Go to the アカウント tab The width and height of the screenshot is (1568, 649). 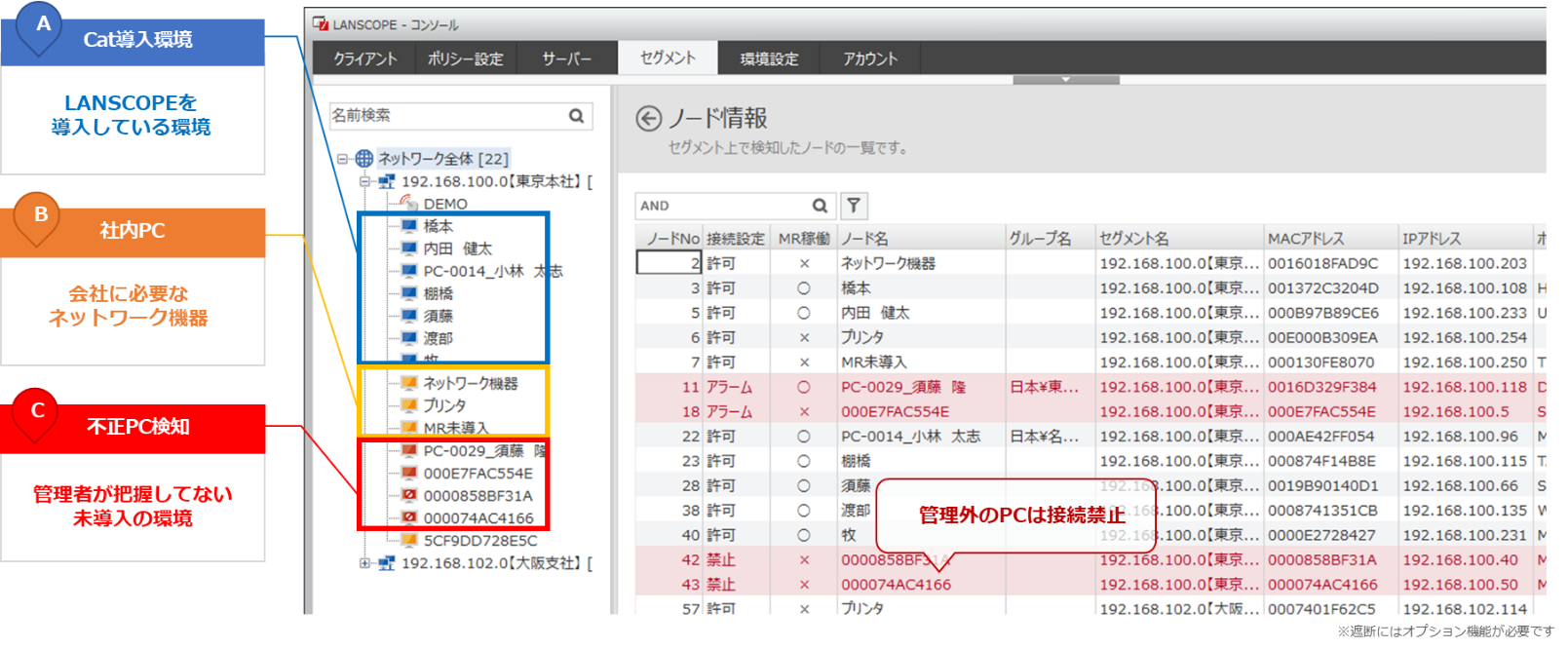click(870, 58)
